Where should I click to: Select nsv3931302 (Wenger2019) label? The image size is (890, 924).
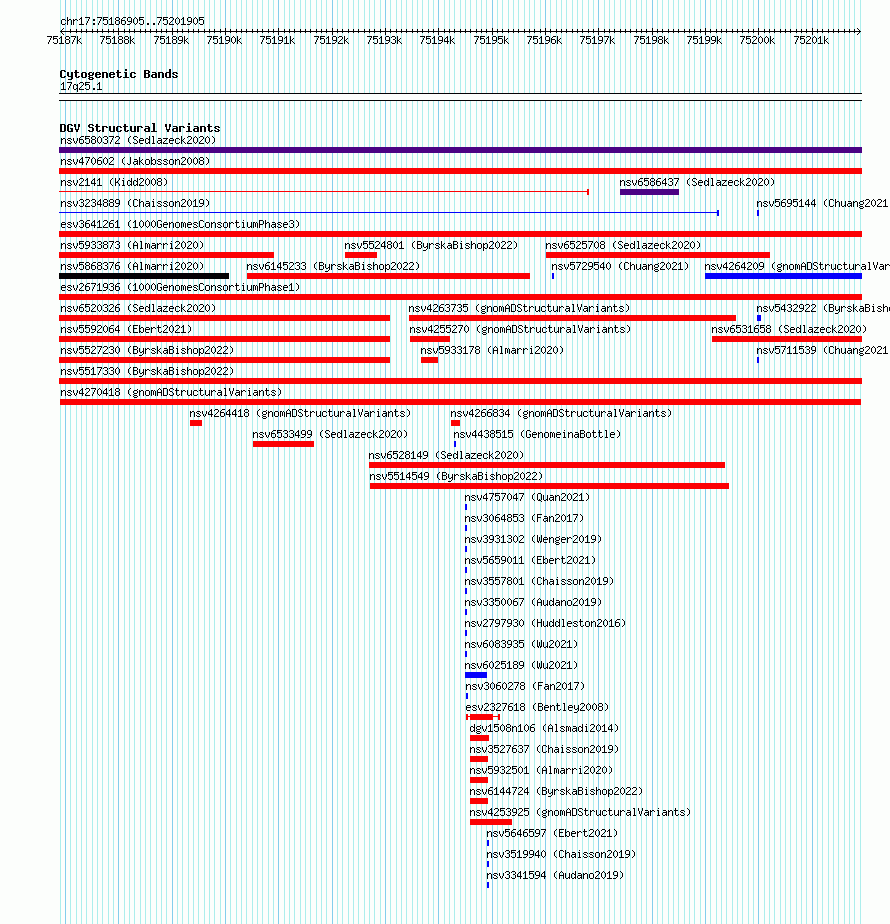(x=533, y=540)
